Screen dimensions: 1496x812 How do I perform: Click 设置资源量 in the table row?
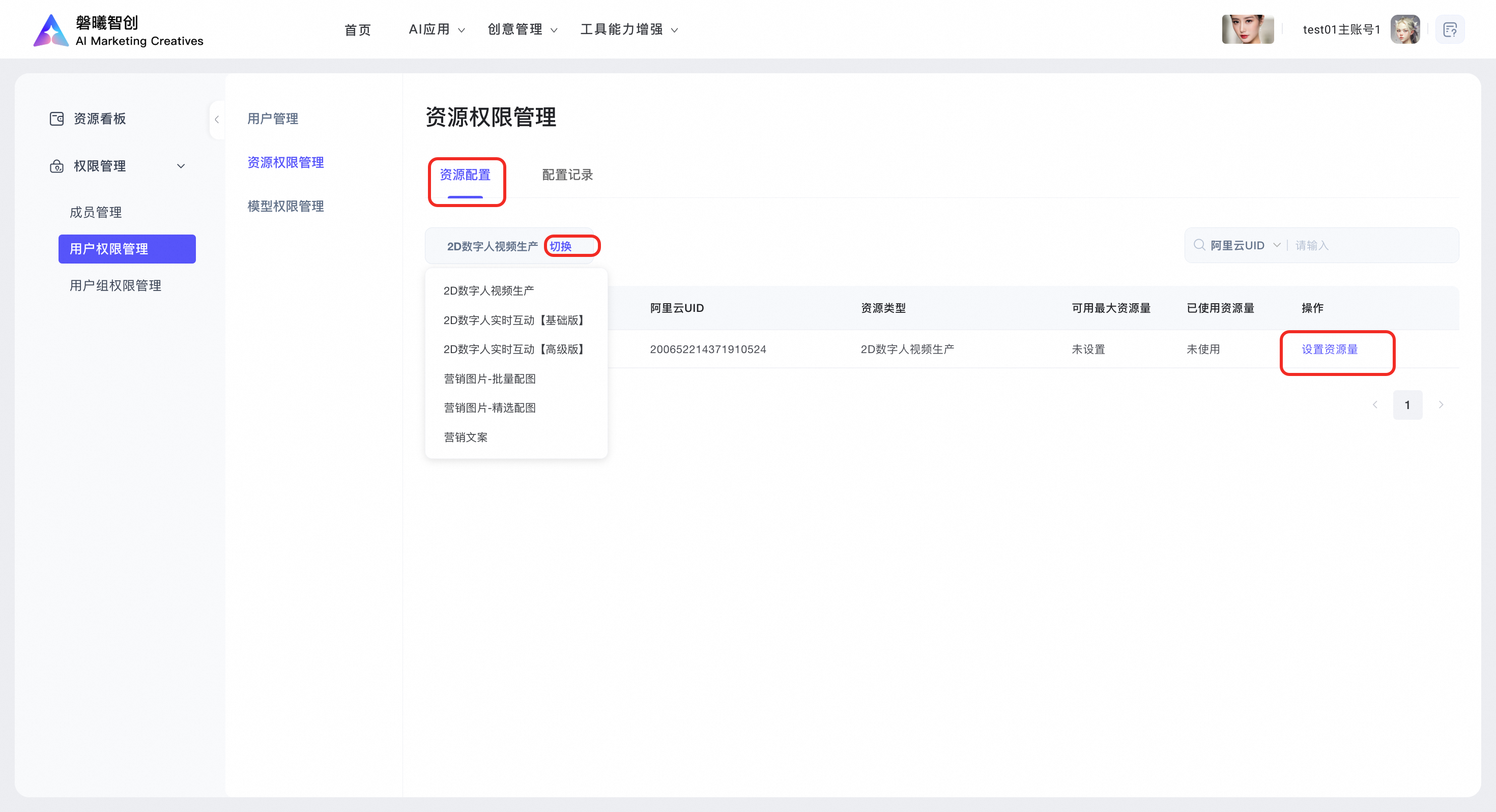1330,349
